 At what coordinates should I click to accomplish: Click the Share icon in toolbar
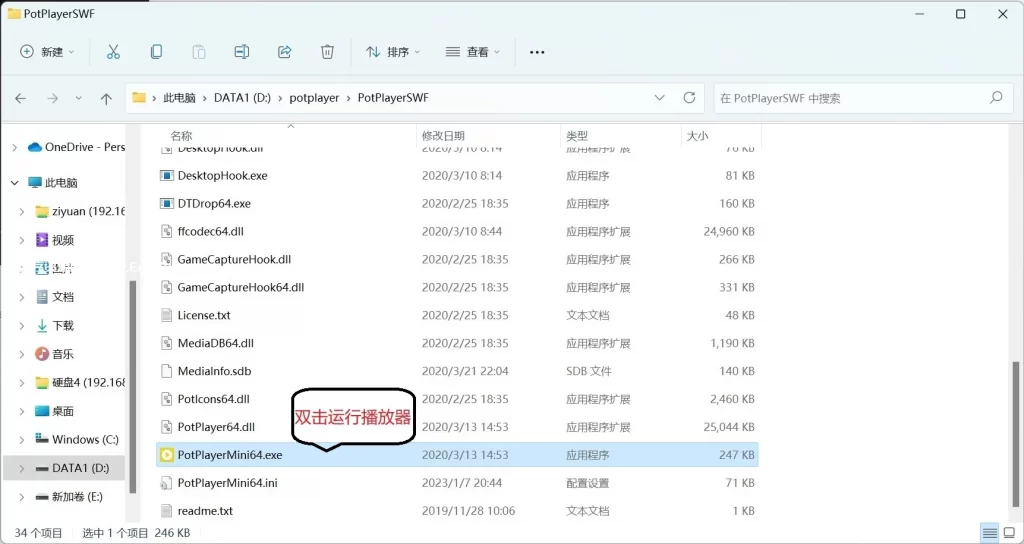(284, 52)
